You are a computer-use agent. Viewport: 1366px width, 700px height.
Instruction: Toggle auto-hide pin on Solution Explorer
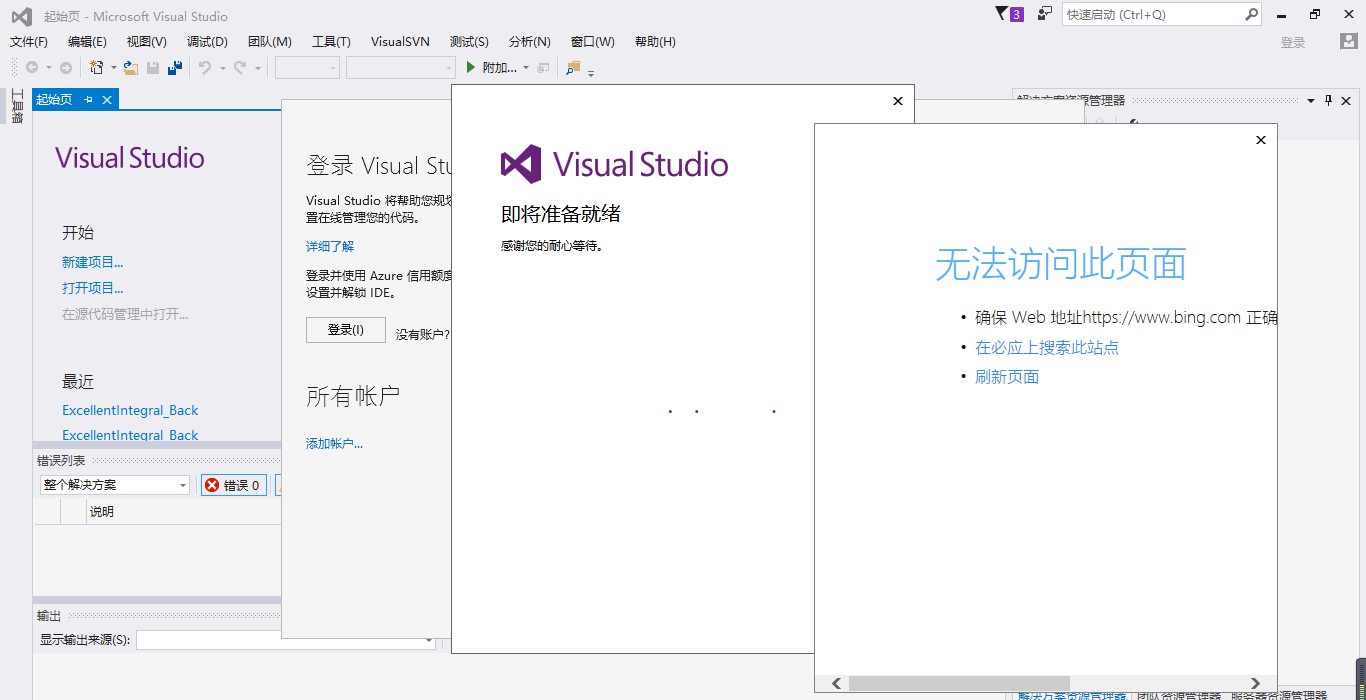[x=1329, y=100]
